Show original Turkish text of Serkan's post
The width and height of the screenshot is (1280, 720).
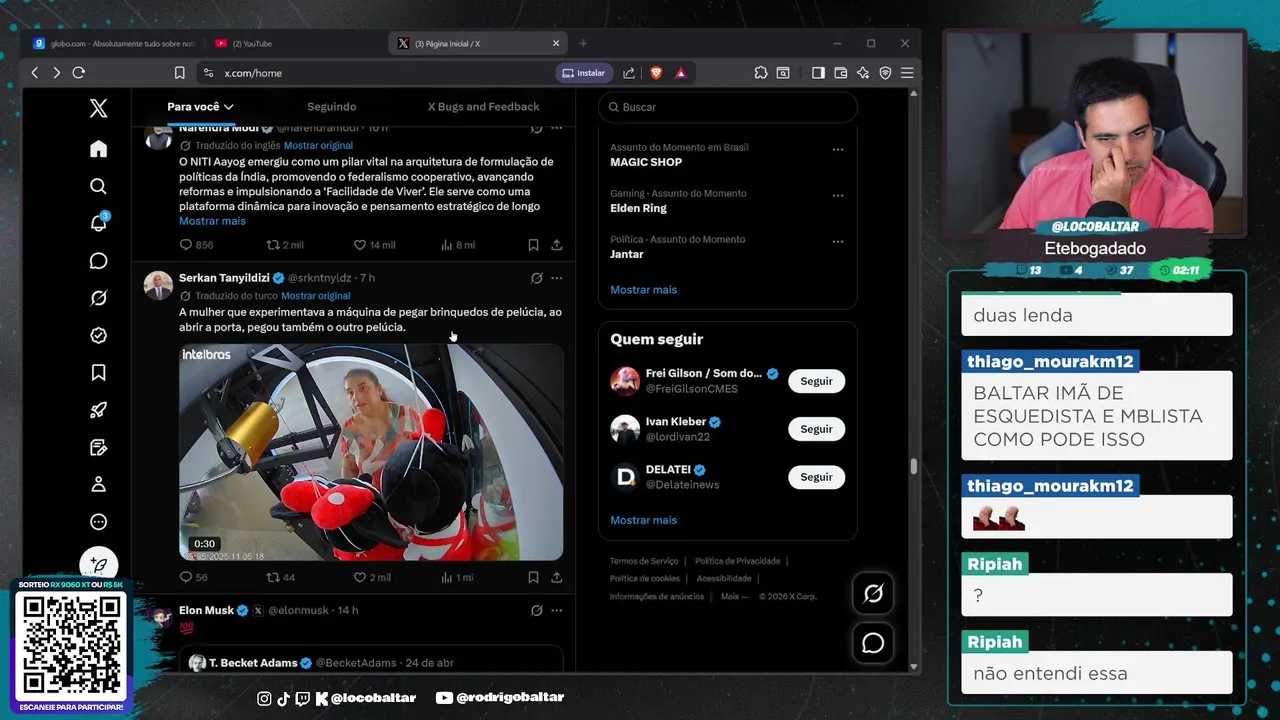(315, 296)
